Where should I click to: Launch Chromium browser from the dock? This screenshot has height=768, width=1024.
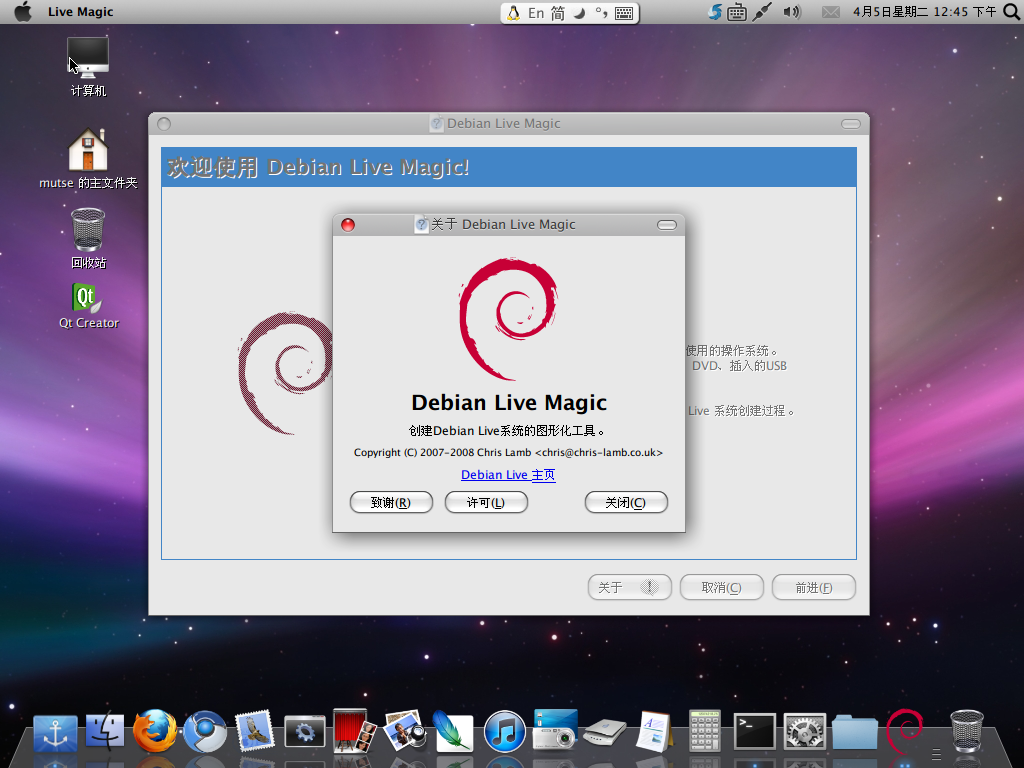205,731
